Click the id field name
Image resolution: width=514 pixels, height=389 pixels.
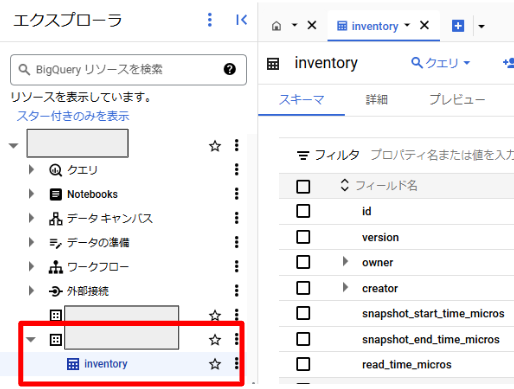point(367,211)
